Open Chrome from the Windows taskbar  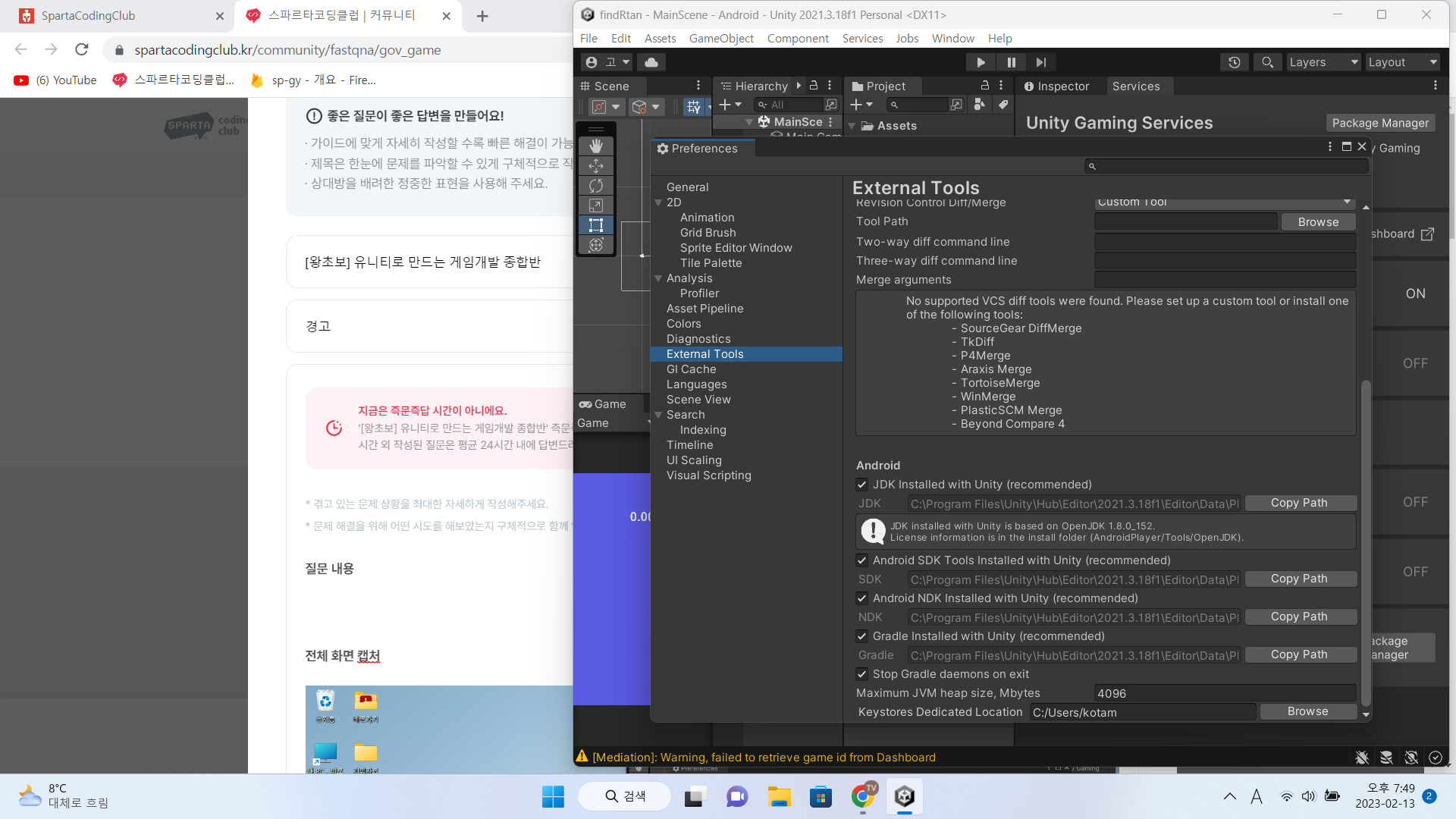coord(863,796)
